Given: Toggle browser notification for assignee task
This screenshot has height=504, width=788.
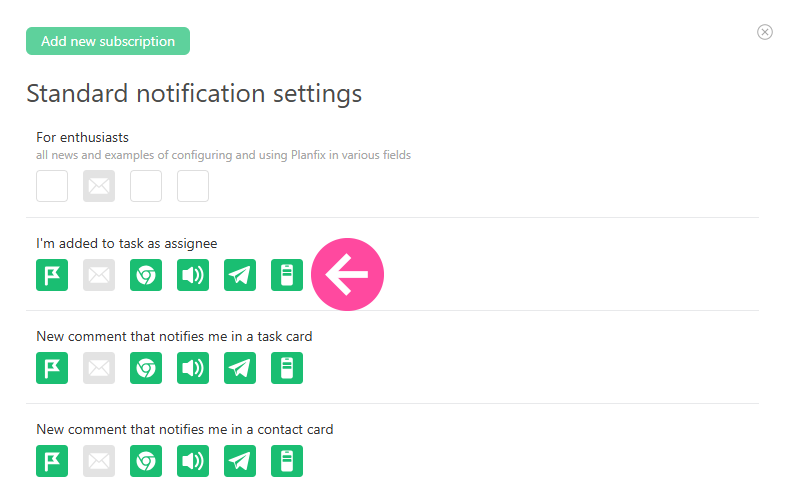Looking at the screenshot, I should pos(146,275).
